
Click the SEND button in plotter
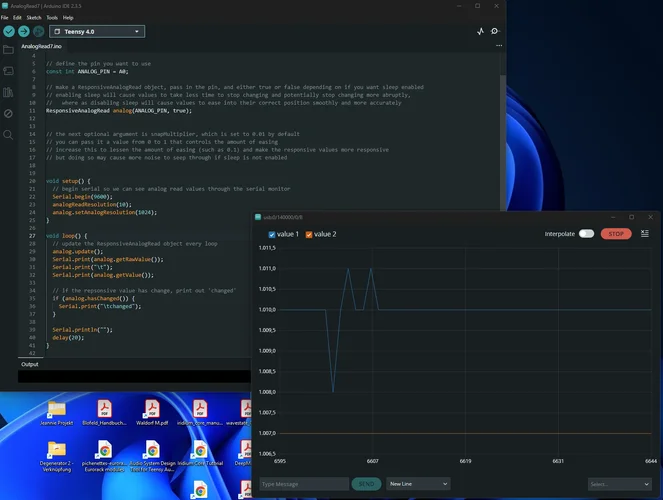(x=366, y=484)
